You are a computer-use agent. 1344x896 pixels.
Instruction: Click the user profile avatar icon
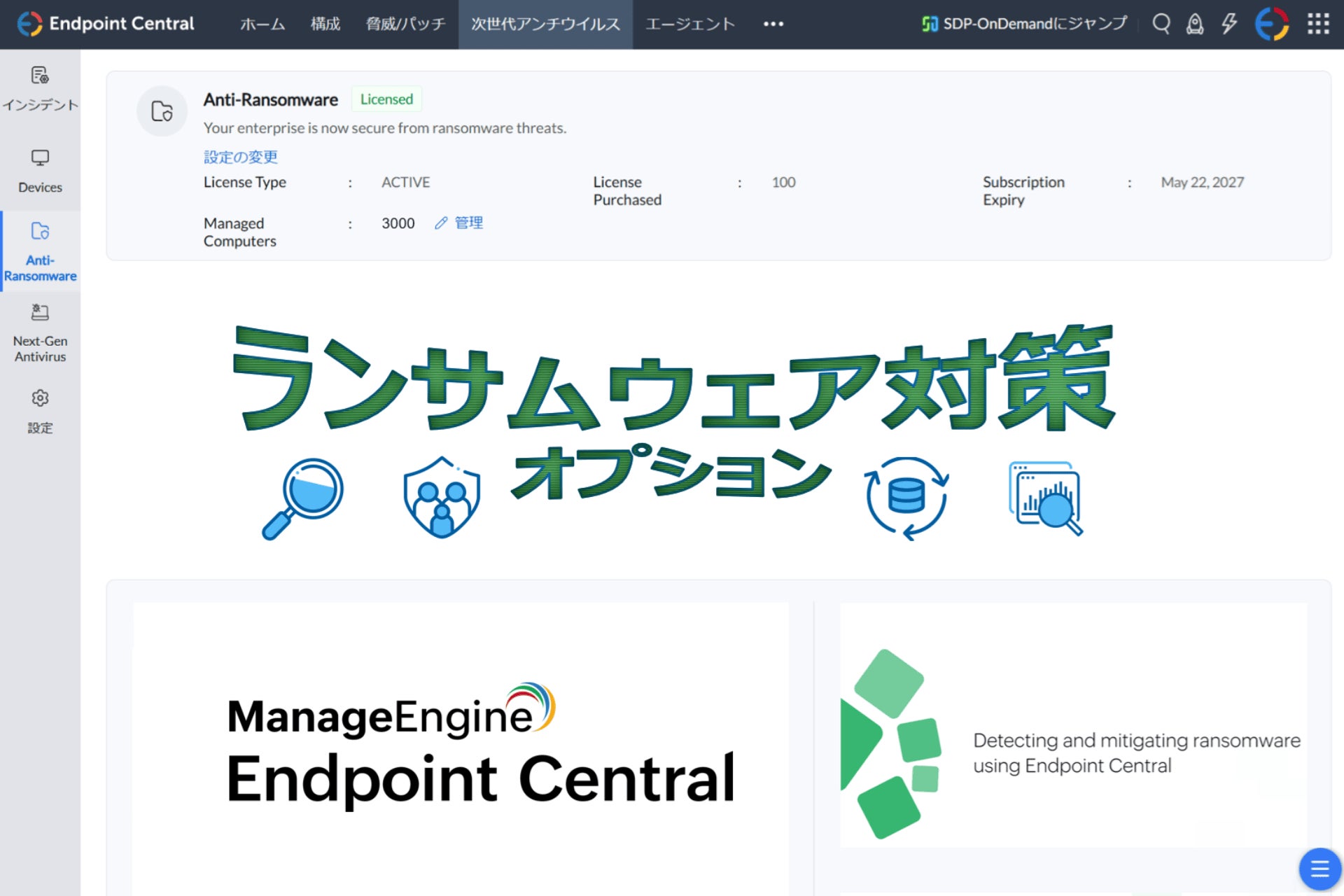tap(1272, 24)
